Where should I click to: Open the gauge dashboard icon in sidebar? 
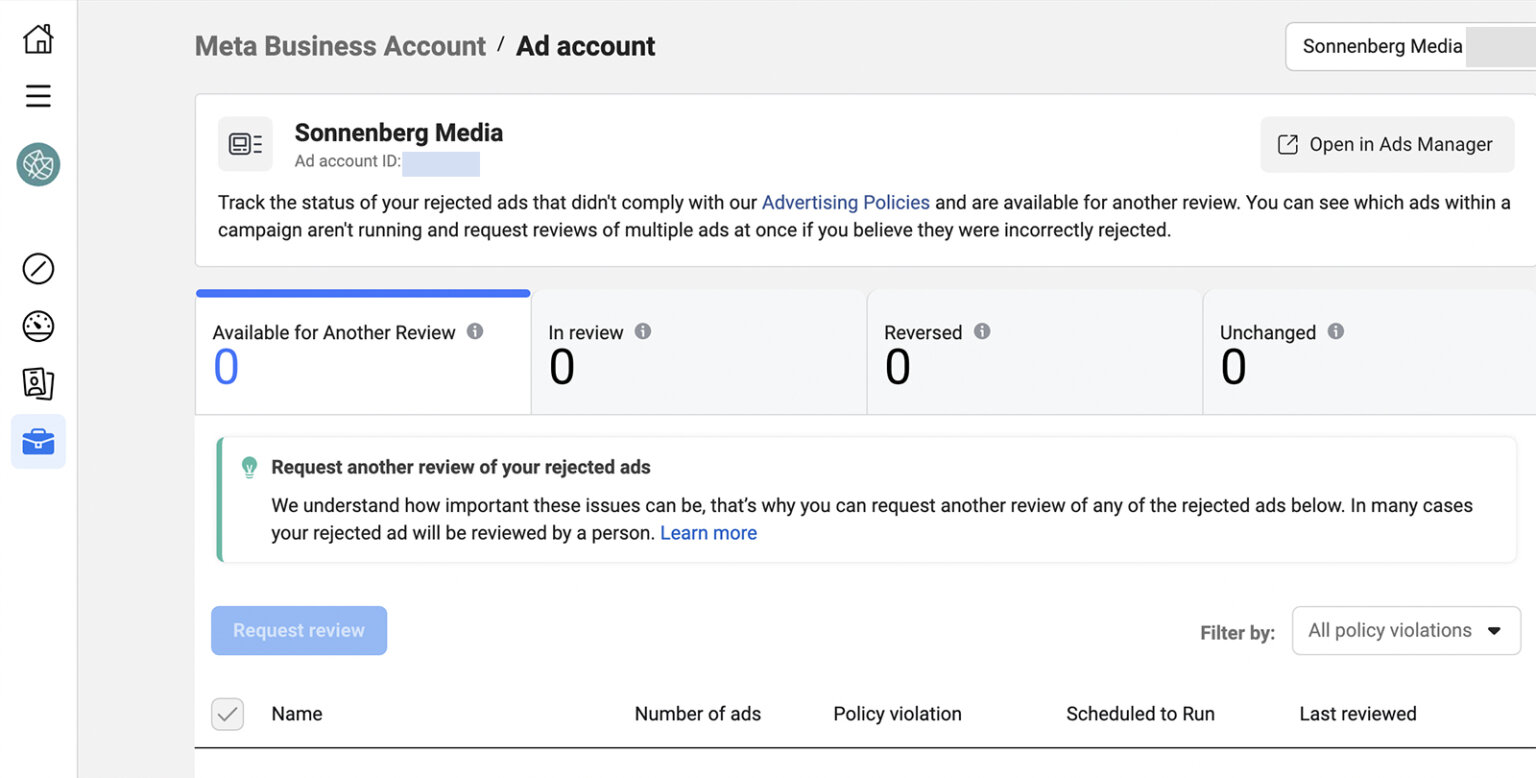point(38,326)
